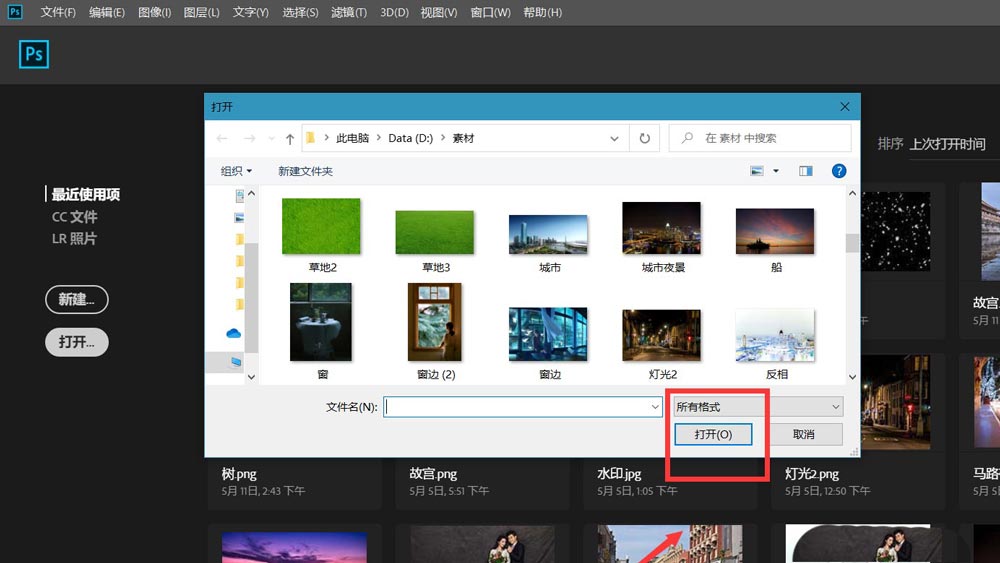The width and height of the screenshot is (1000, 563).
Task: Select 最近使用项 in left sidebar
Action: point(85,194)
